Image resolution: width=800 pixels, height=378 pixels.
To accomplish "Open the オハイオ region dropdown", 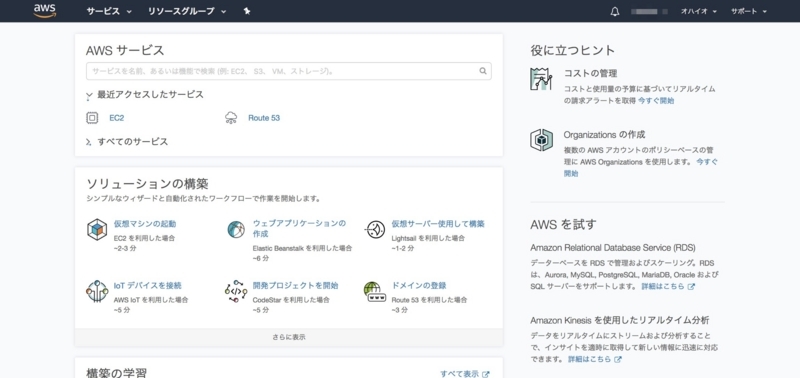I will point(698,11).
